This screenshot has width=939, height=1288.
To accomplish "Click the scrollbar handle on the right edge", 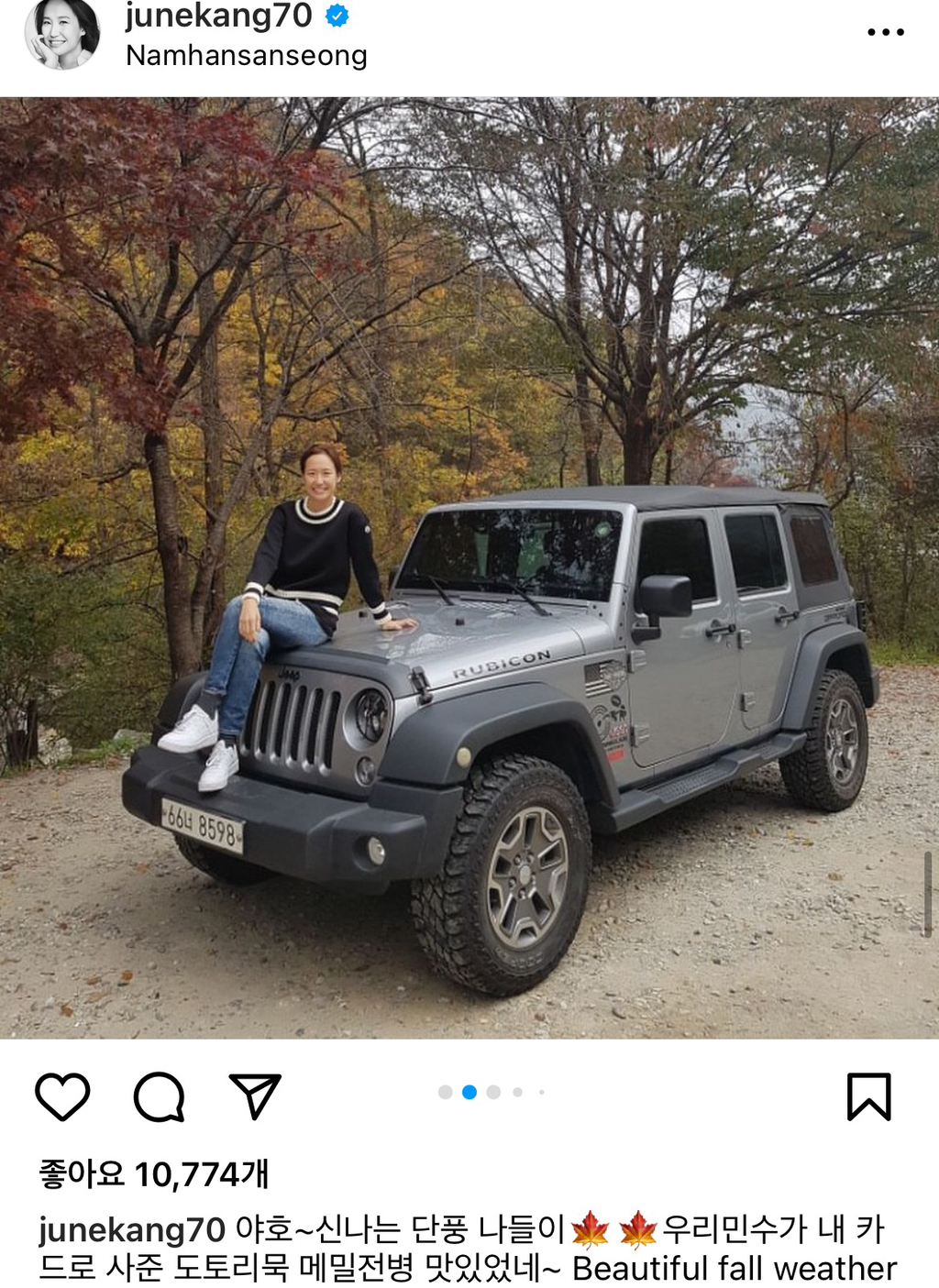I will (x=928, y=894).
